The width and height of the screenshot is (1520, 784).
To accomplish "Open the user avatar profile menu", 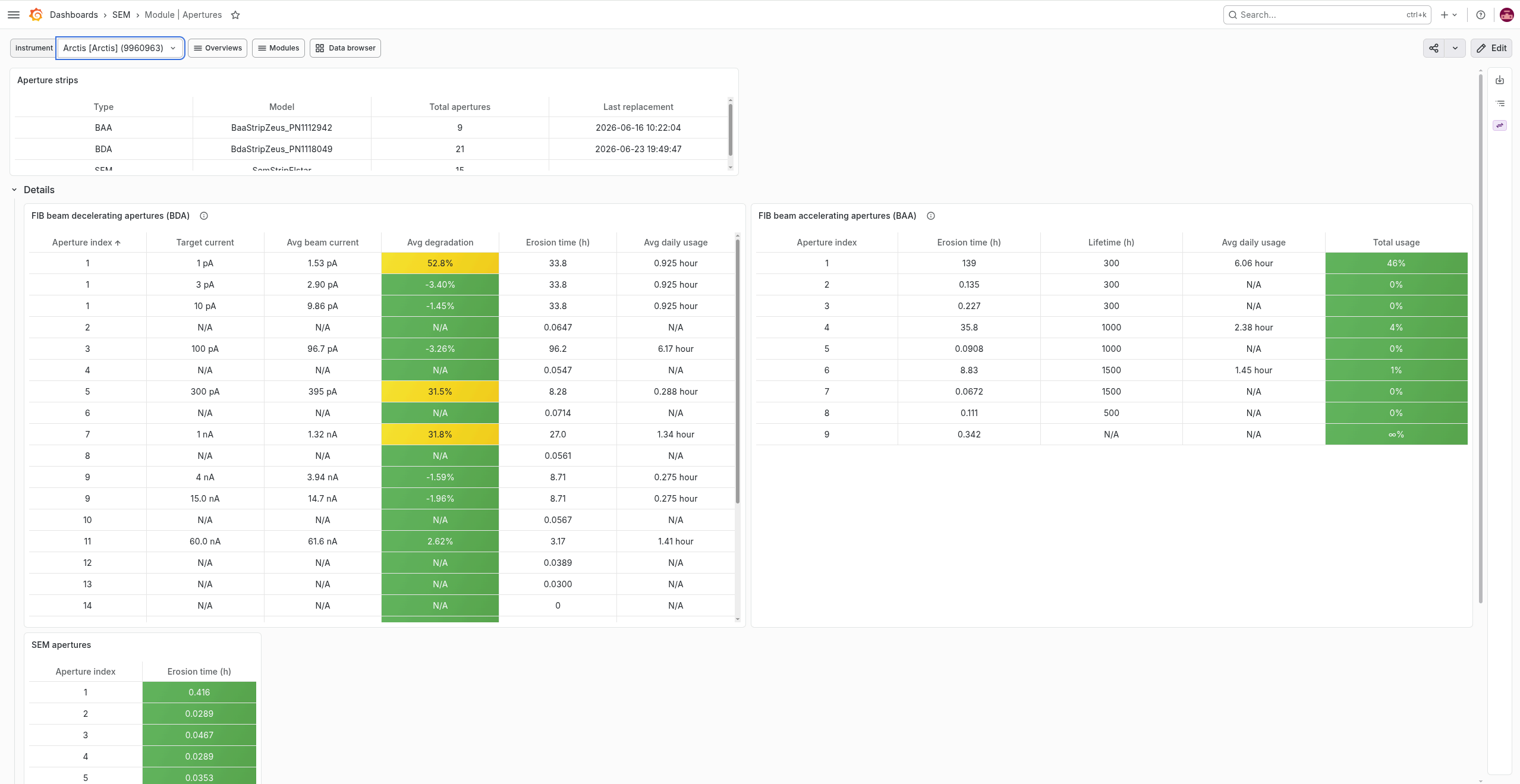I will 1506,15.
